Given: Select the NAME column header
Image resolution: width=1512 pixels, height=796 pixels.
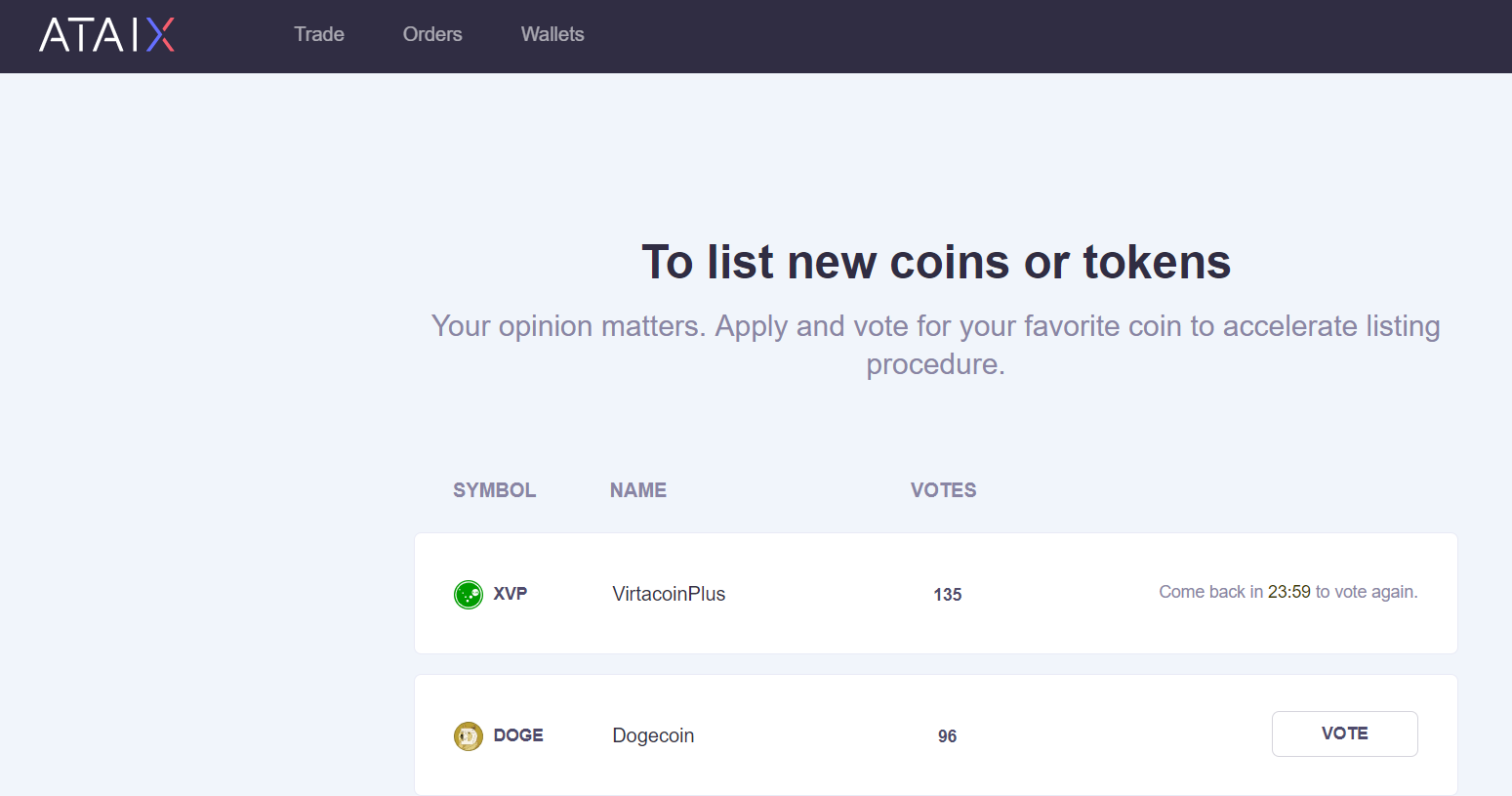Looking at the screenshot, I should click(638, 490).
